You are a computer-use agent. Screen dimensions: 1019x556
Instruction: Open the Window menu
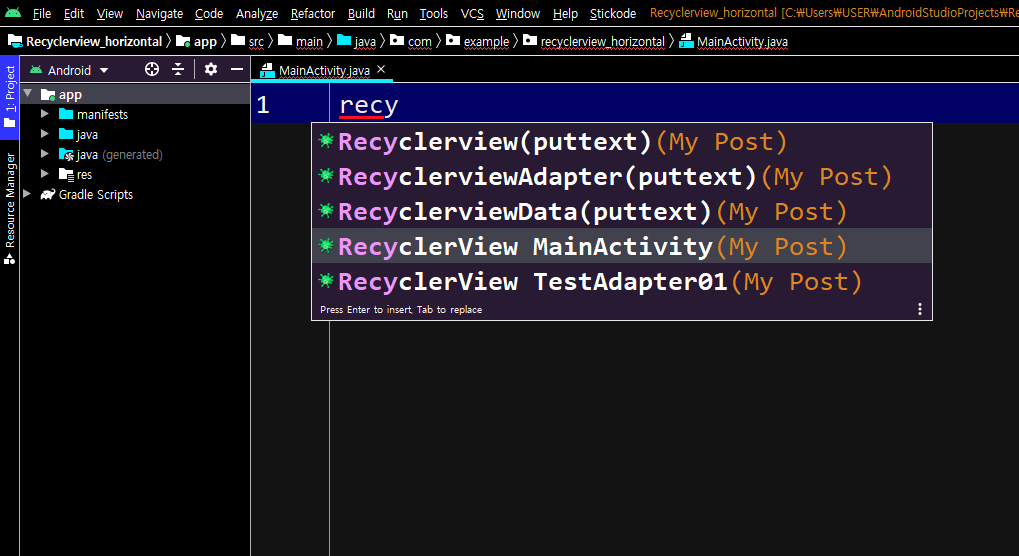pos(518,14)
